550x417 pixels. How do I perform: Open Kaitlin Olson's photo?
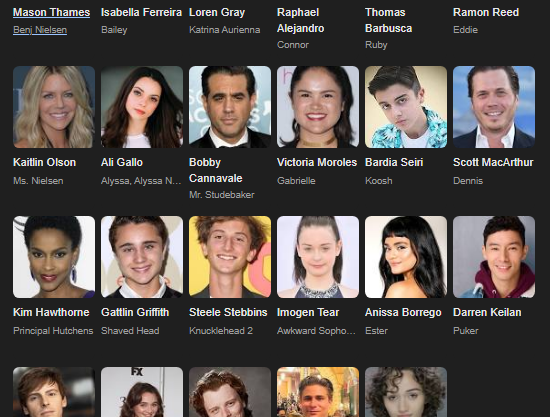pyautogui.click(x=54, y=107)
